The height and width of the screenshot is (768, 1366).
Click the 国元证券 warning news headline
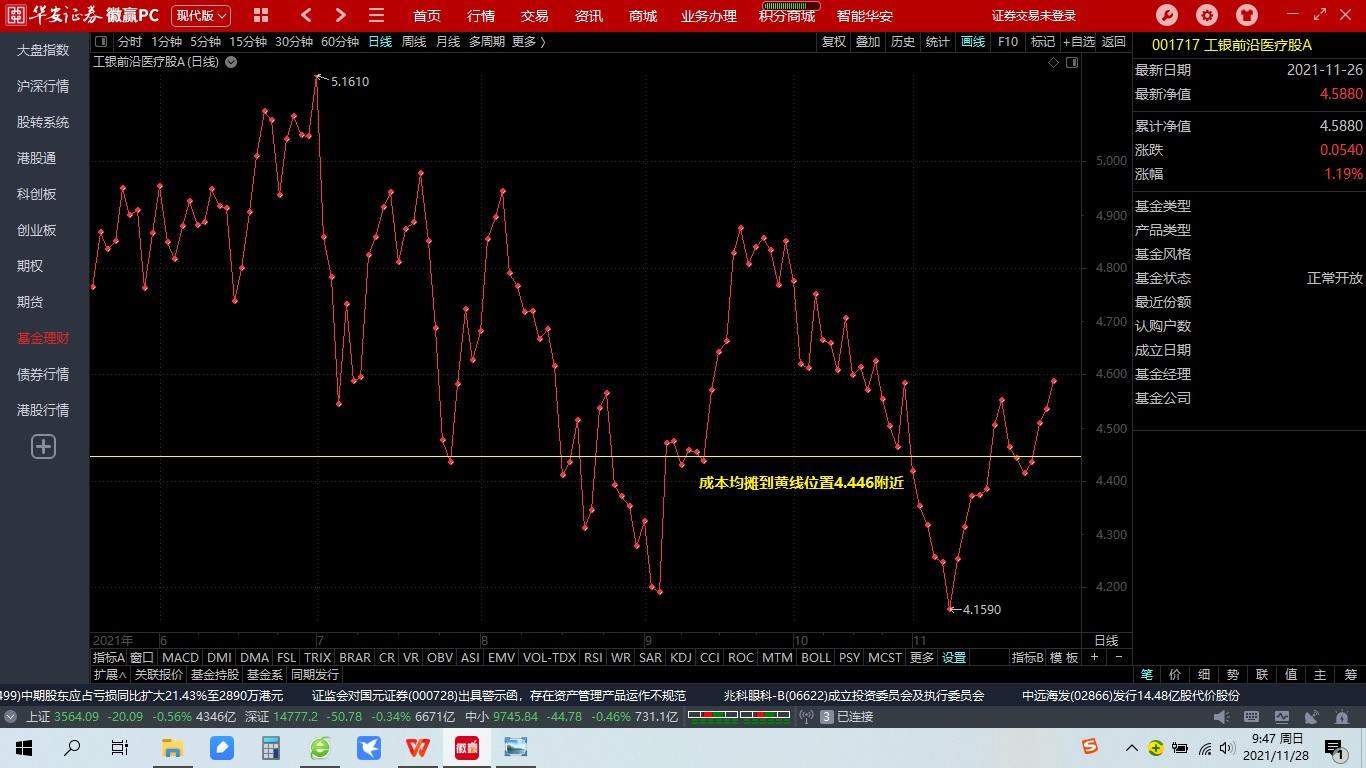pos(499,695)
